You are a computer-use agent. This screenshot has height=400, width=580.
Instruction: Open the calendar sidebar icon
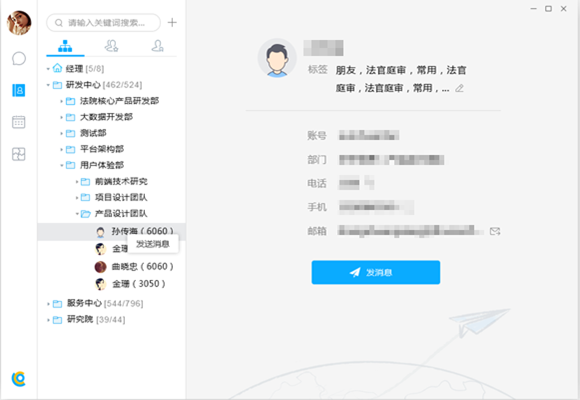(18, 122)
